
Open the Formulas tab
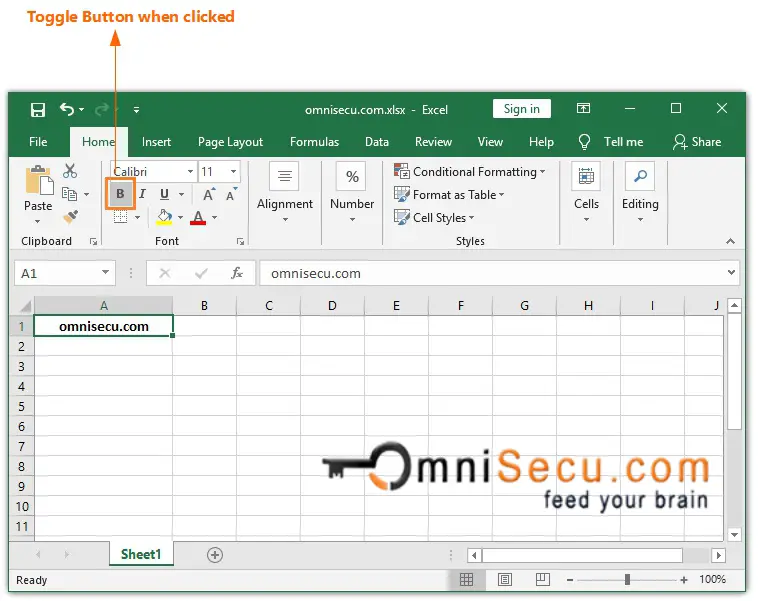(x=314, y=142)
